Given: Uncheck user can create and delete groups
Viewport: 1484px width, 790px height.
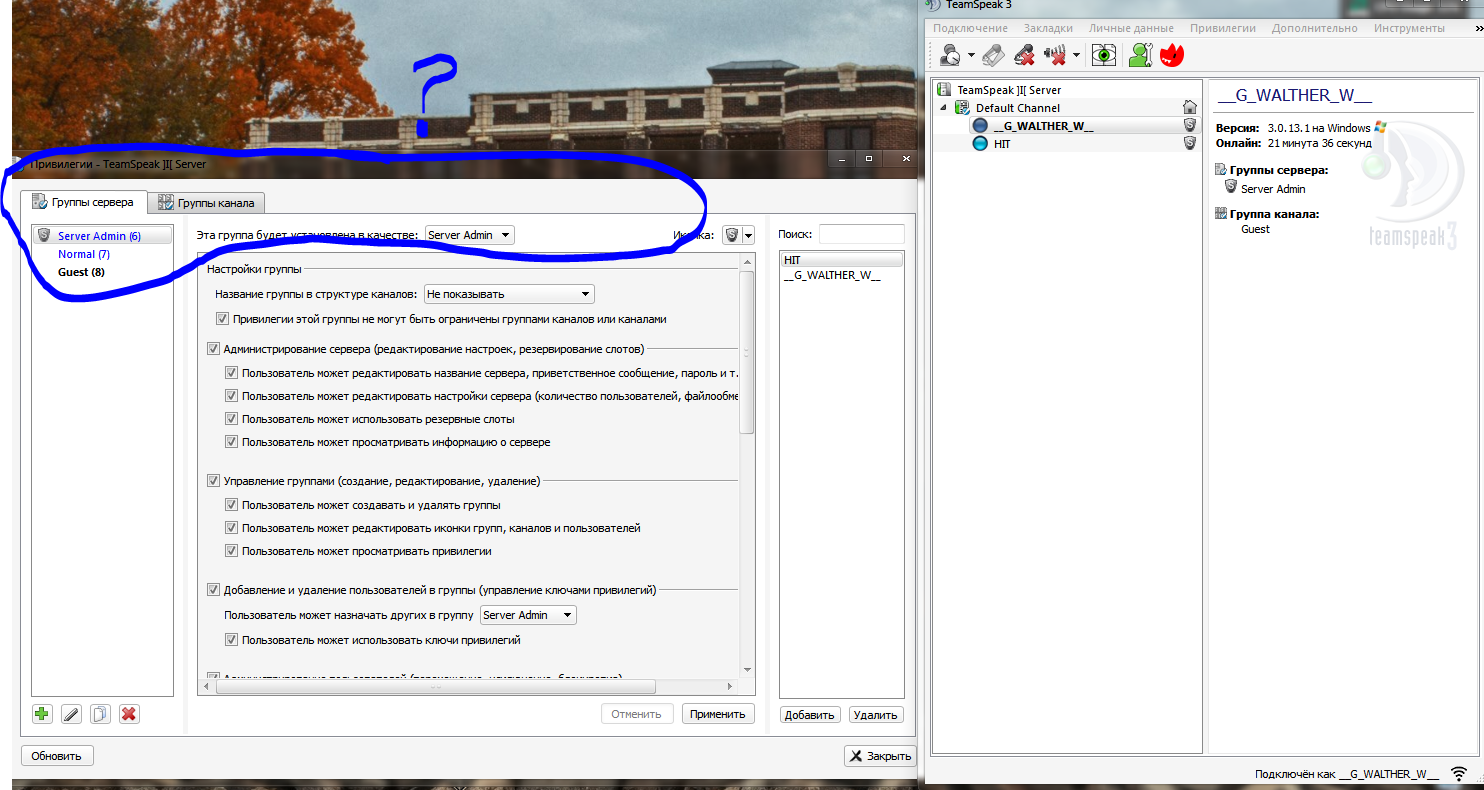Looking at the screenshot, I should [232, 505].
